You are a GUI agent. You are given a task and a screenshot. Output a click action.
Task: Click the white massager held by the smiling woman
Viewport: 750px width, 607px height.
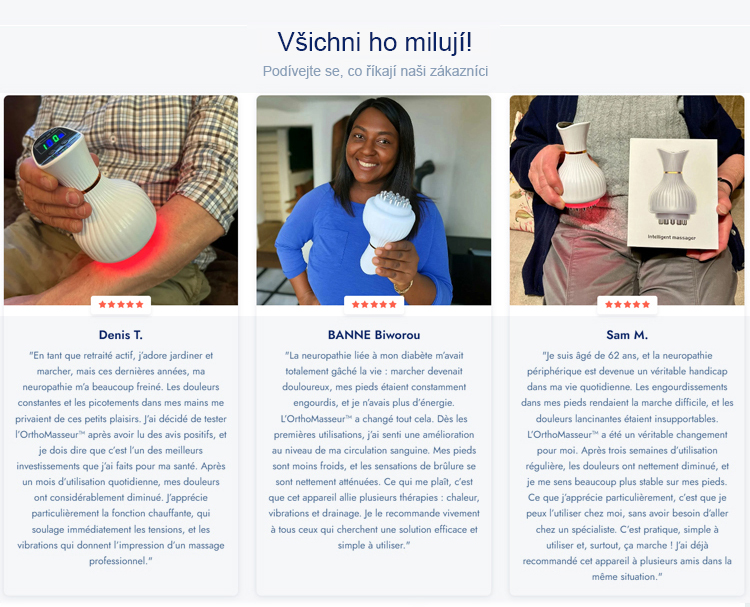[x=387, y=230]
